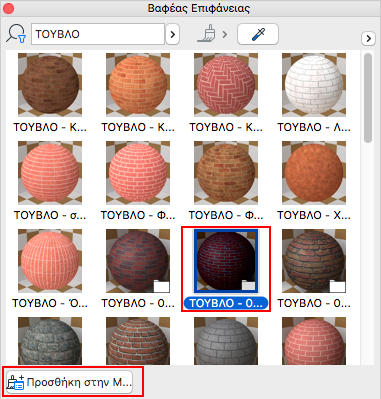Select the grey concrete block sphere thumbnail

[x=226, y=341]
